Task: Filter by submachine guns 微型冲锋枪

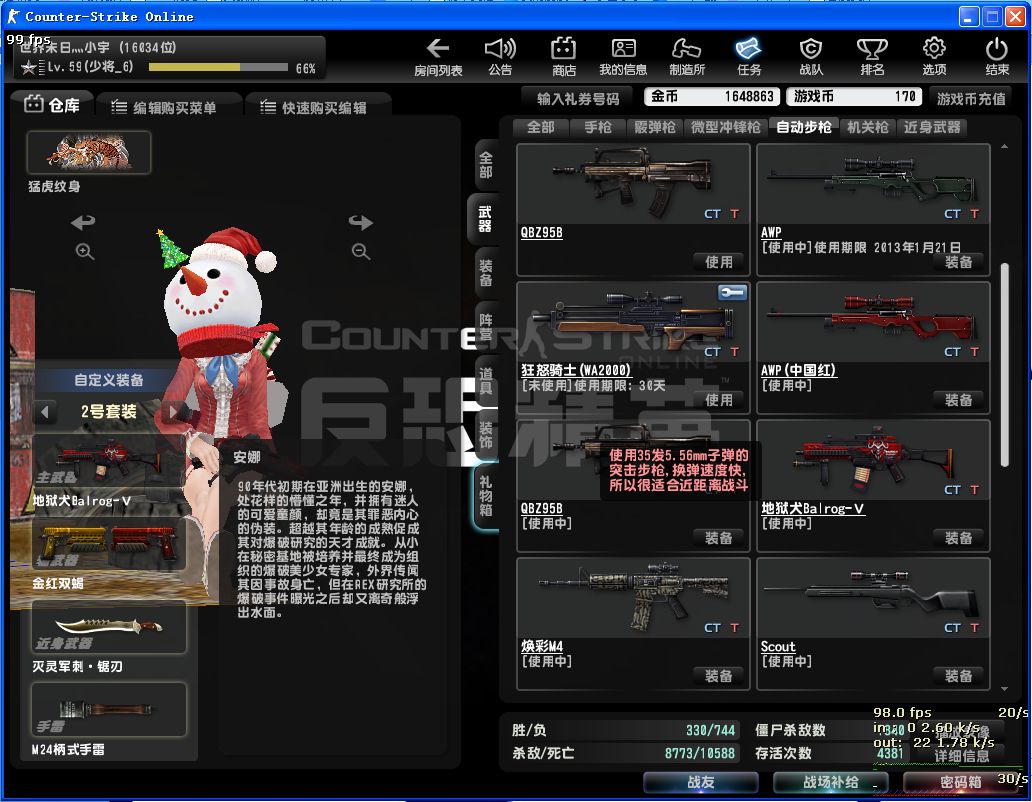Action: tap(726, 128)
